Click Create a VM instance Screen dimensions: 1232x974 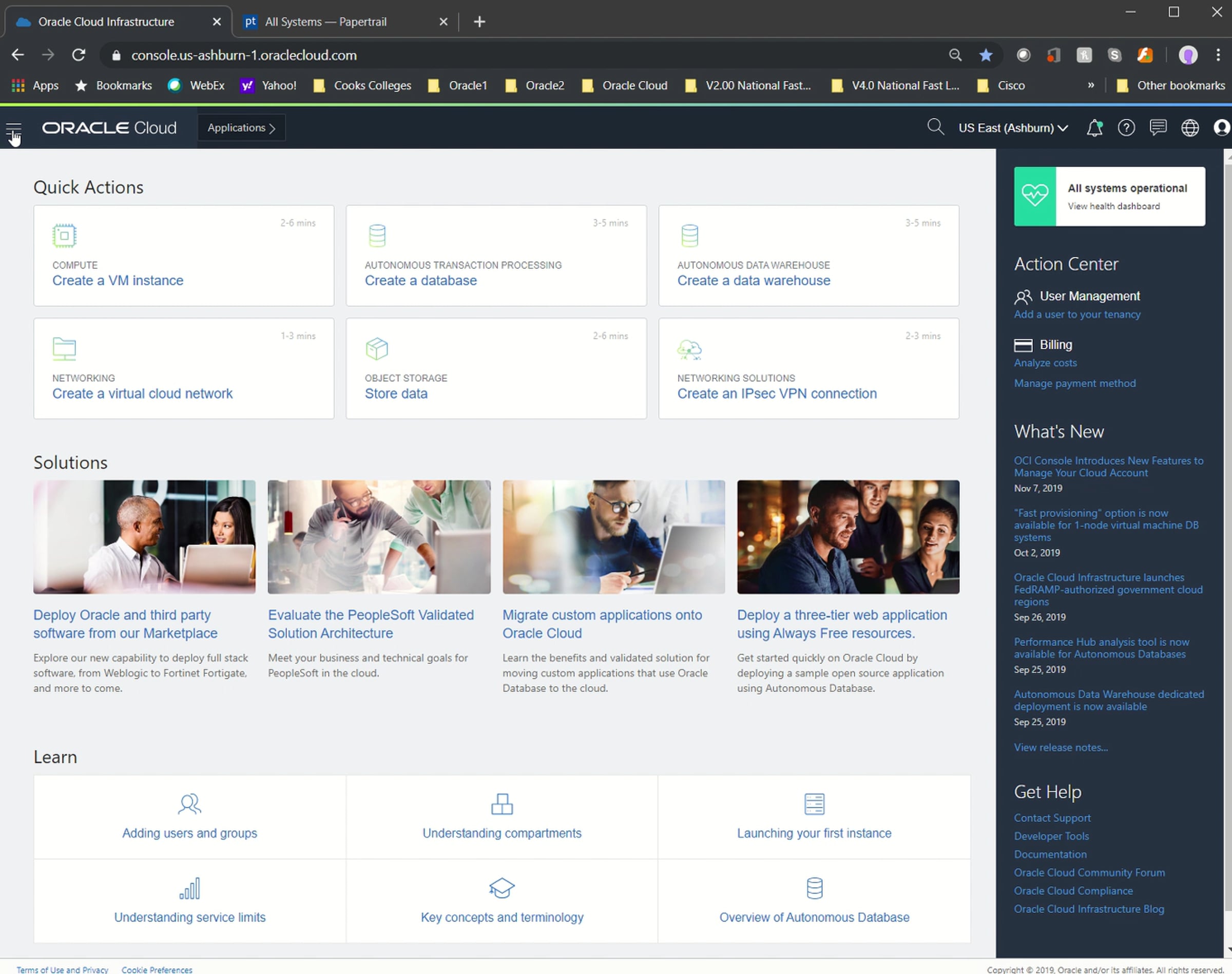(118, 281)
